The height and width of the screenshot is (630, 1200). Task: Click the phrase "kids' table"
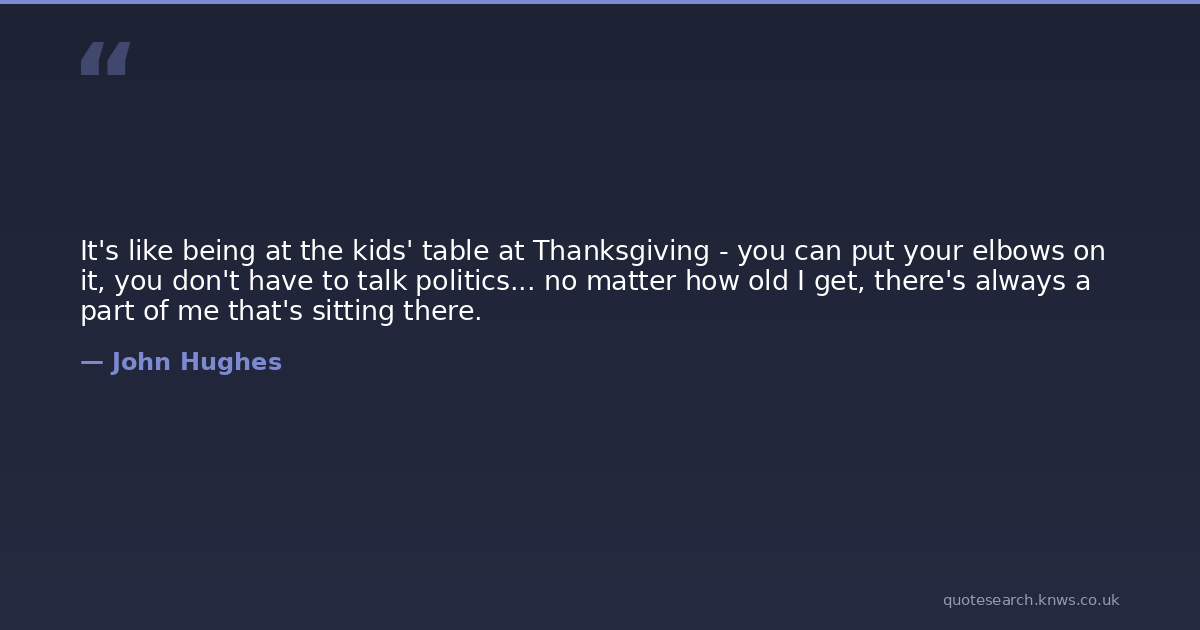(420, 251)
